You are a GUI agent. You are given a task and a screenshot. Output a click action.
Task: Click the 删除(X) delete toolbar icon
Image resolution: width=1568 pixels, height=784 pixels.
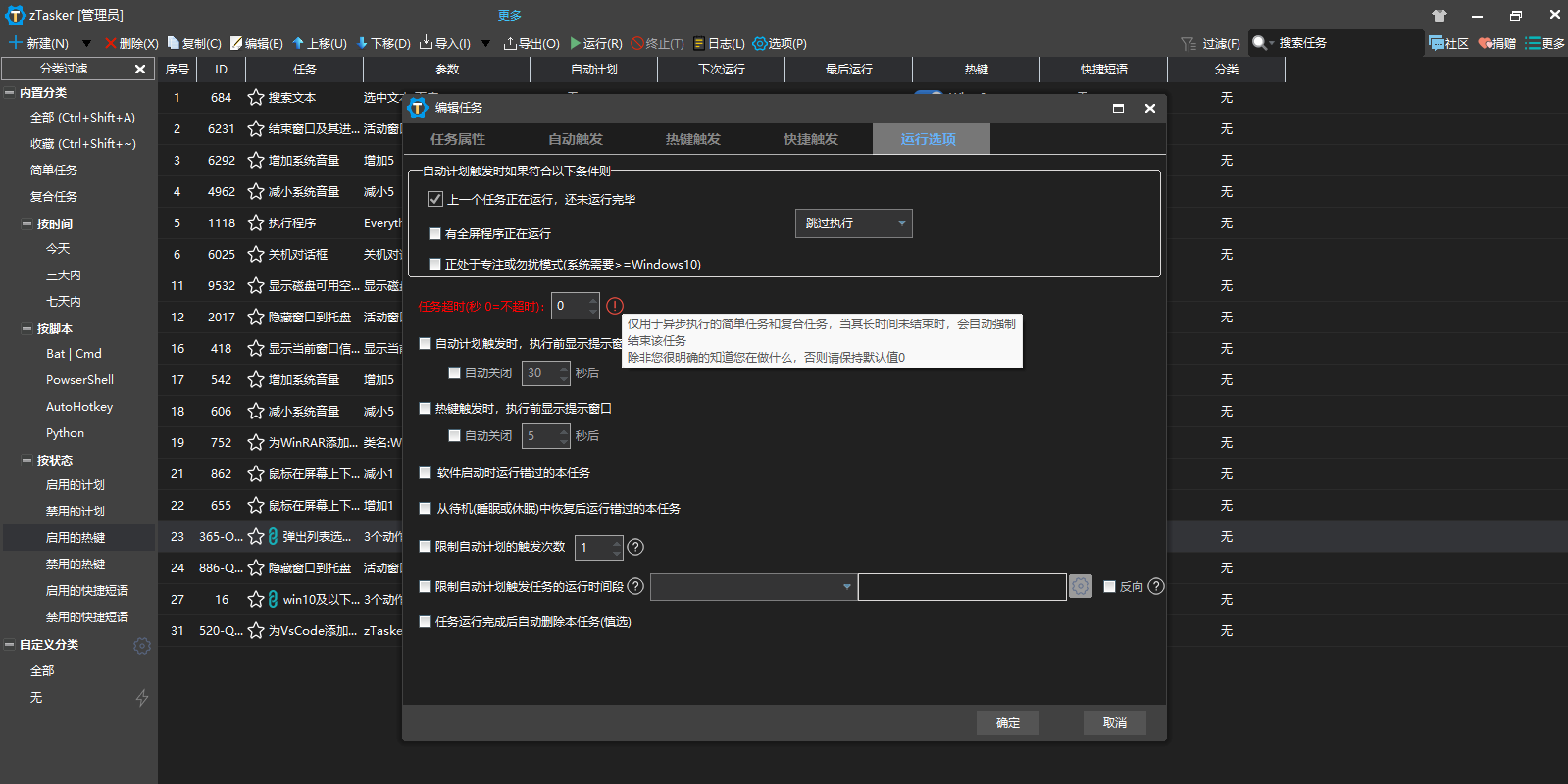pos(110,43)
